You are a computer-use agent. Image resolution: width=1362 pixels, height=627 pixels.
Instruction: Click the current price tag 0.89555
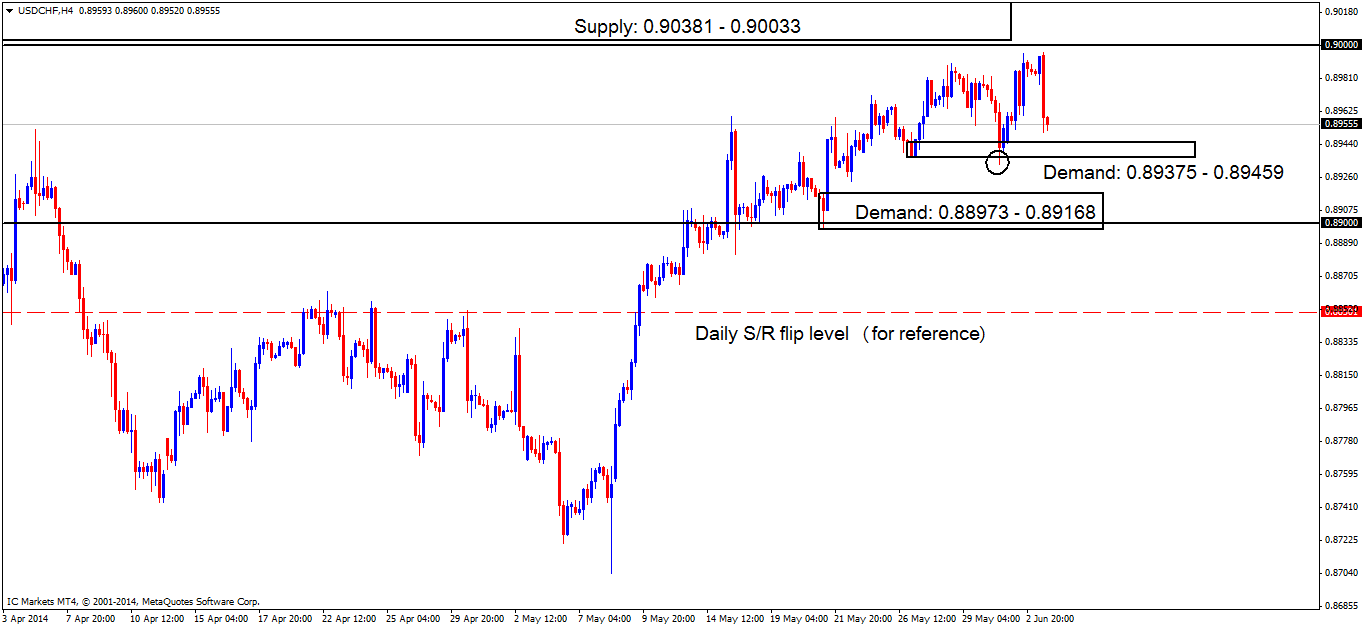coord(1341,124)
